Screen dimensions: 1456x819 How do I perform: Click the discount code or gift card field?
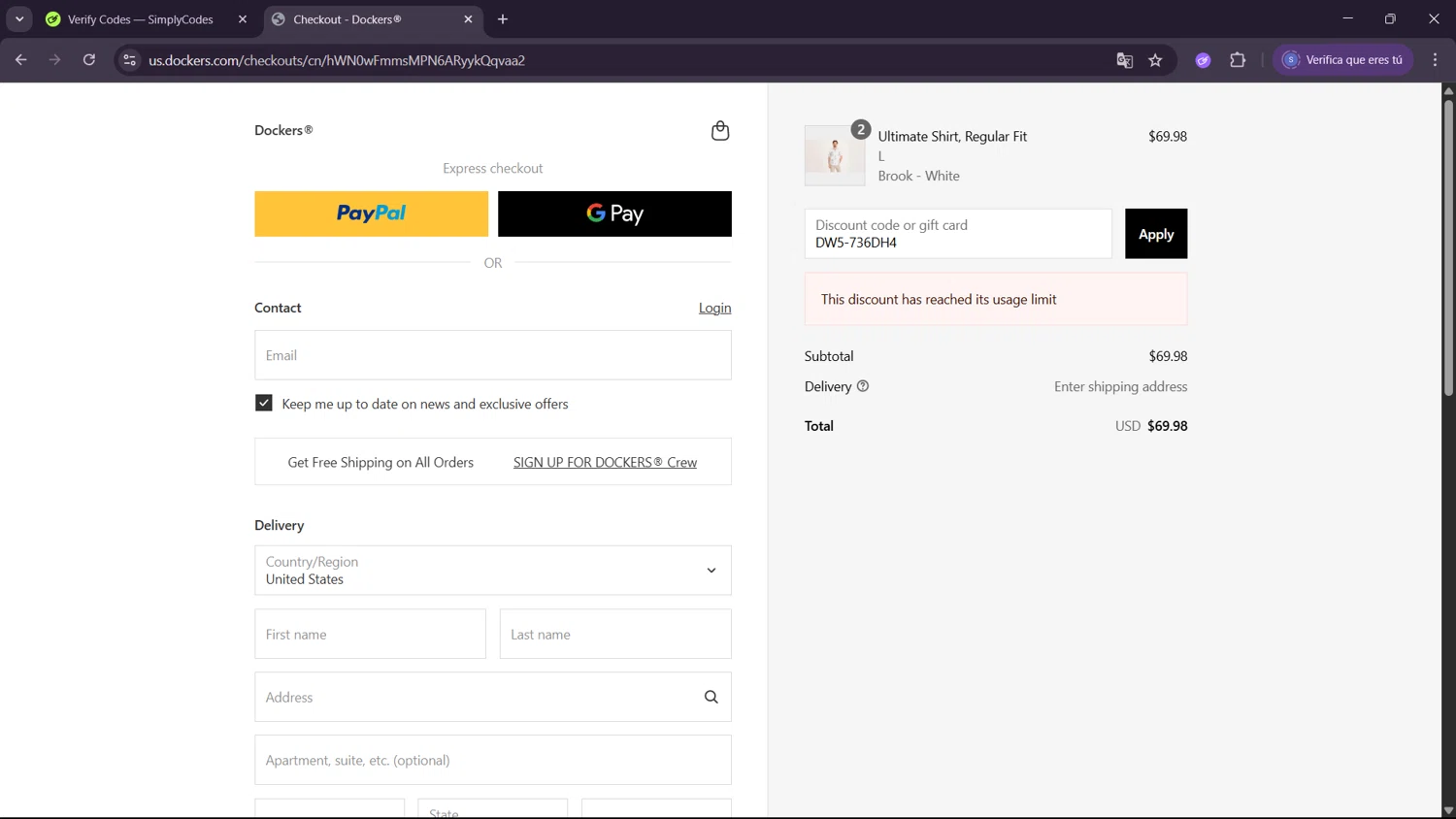[958, 234]
